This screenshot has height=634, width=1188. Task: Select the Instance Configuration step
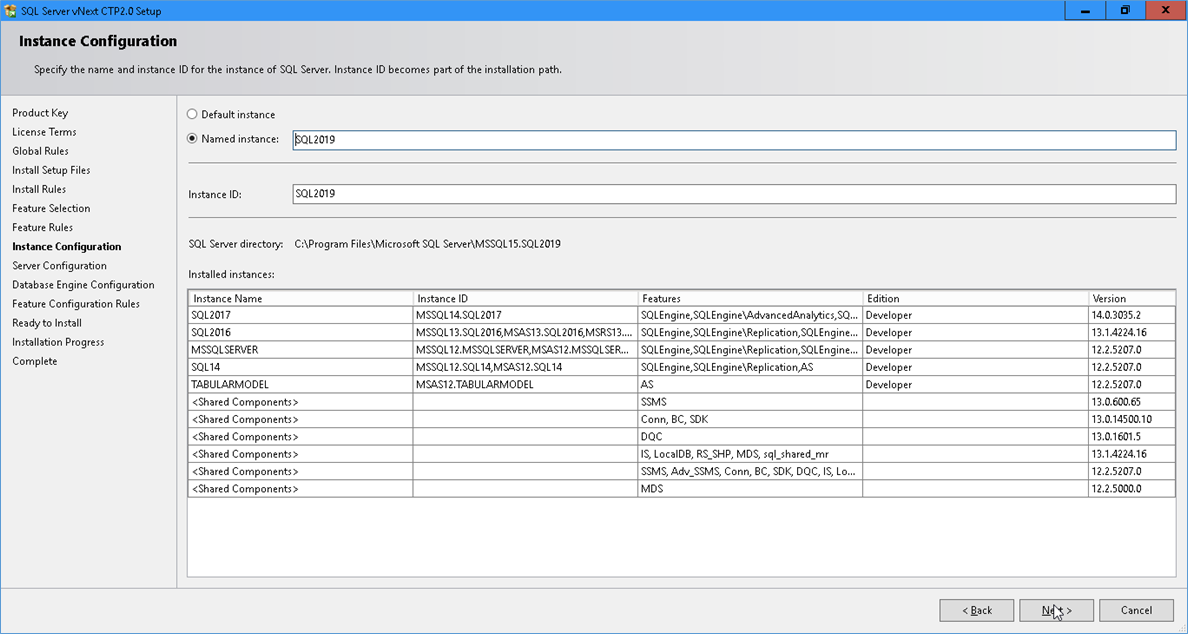point(67,247)
